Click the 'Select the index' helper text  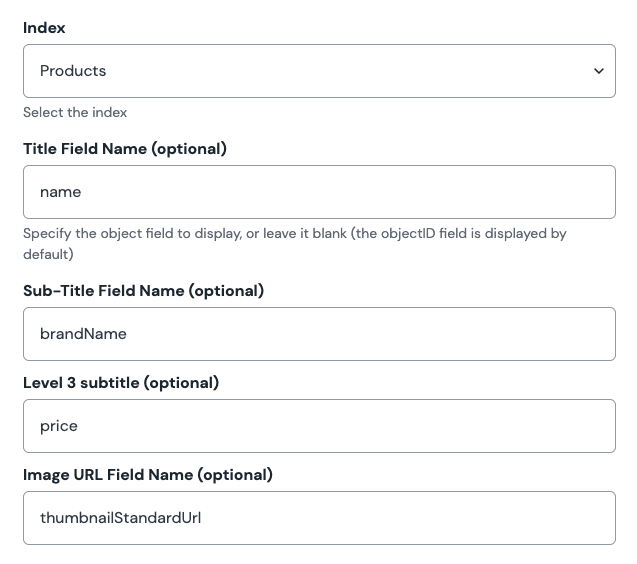(75, 112)
